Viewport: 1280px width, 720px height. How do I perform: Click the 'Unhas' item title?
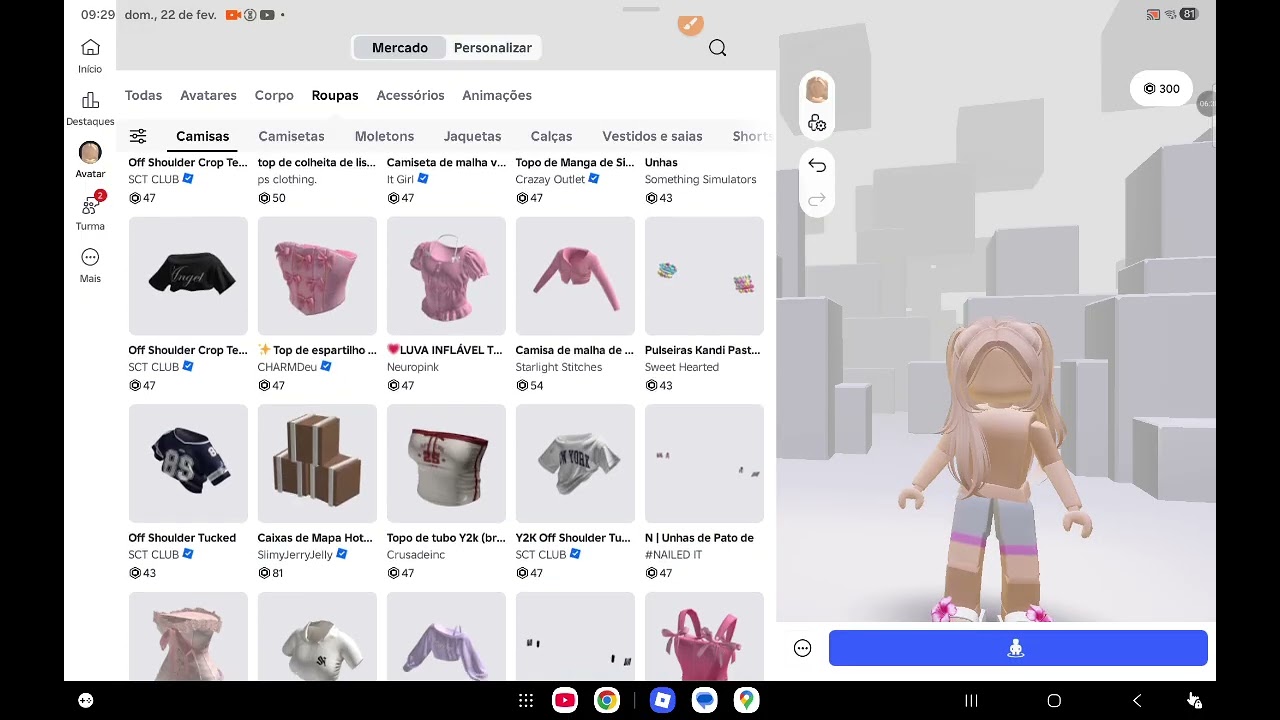[661, 162]
